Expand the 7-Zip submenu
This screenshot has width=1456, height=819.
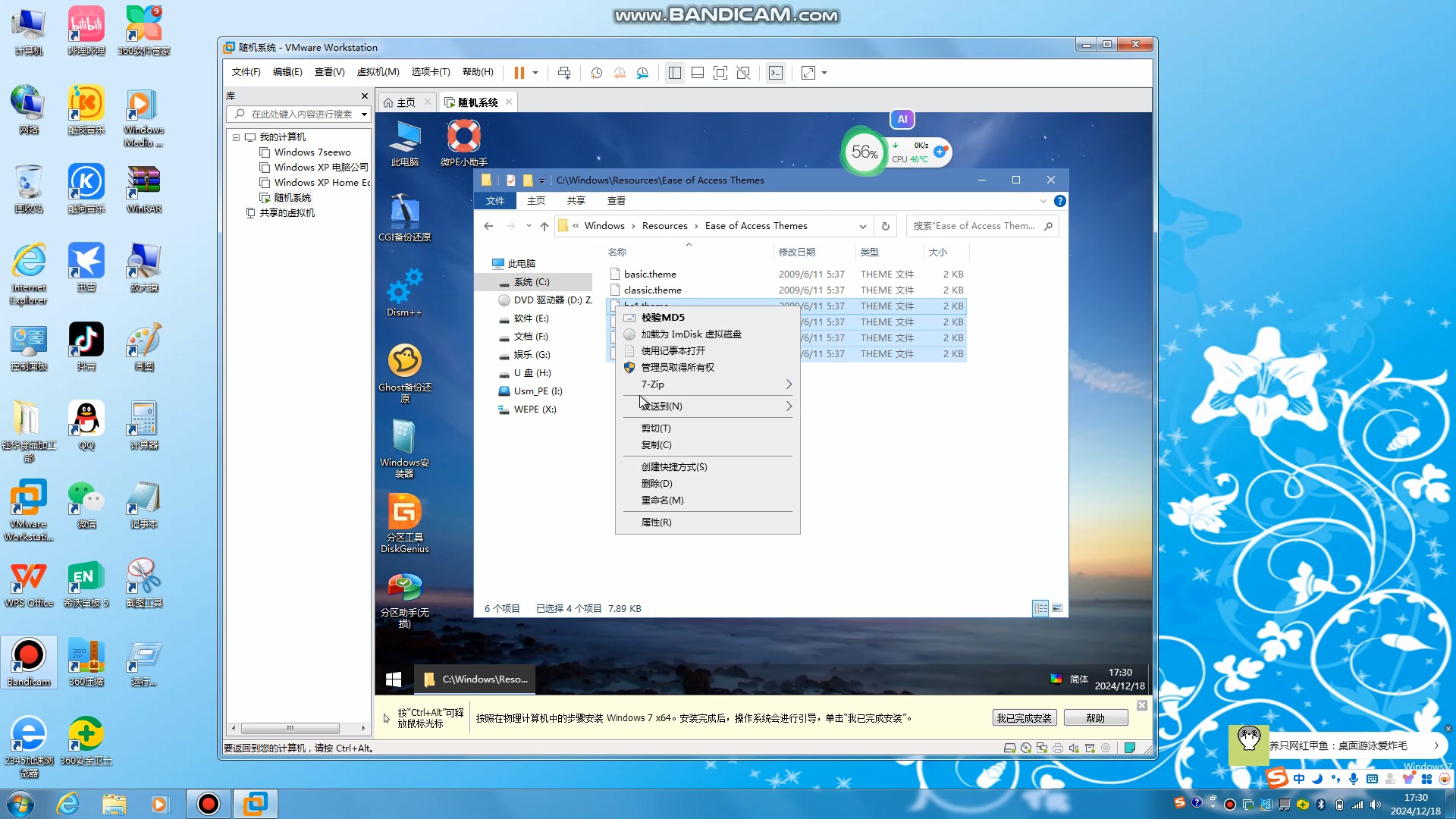coord(708,384)
